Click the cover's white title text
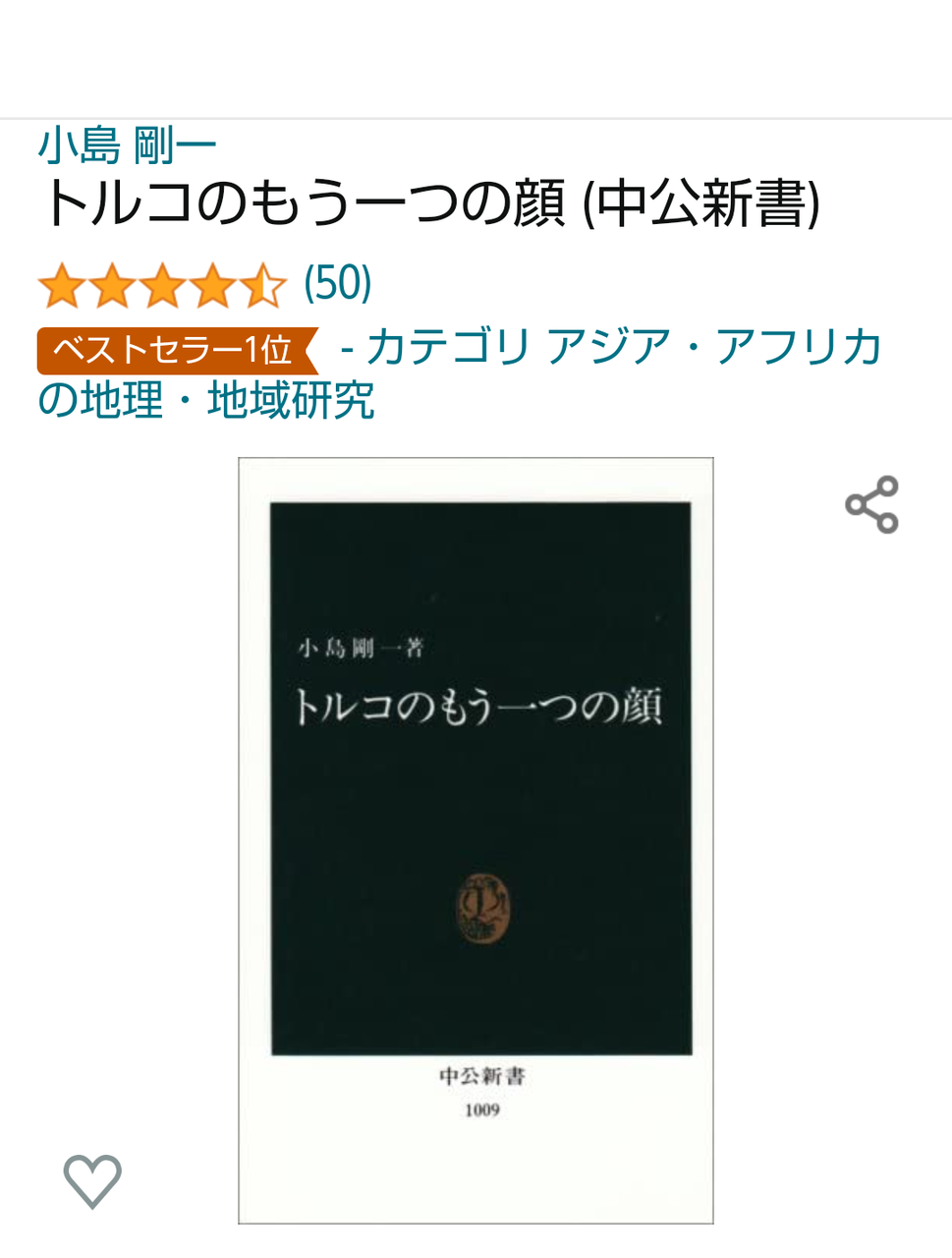The image size is (952, 1258). tap(478, 707)
